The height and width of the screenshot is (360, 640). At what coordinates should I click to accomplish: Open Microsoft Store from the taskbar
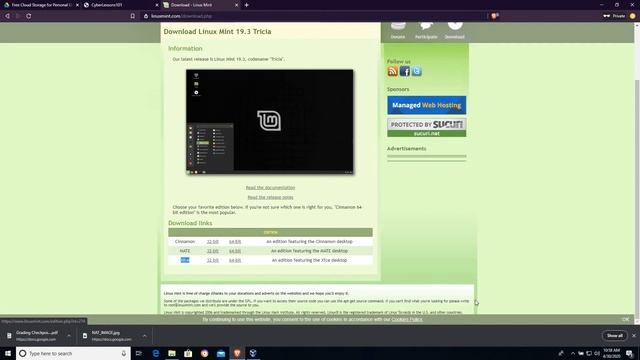(x=188, y=353)
